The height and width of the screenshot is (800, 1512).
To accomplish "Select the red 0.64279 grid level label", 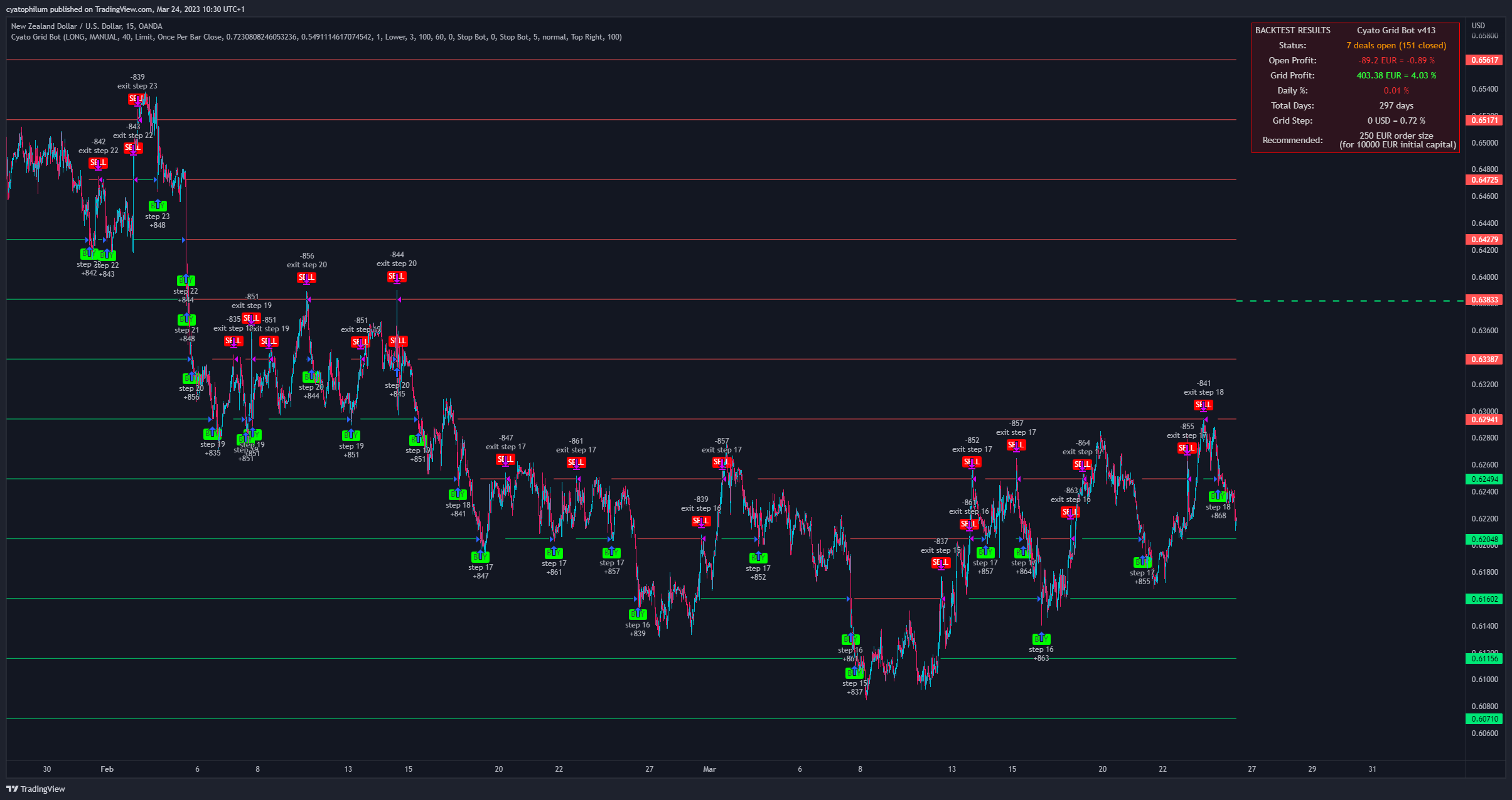I will pyautogui.click(x=1484, y=240).
